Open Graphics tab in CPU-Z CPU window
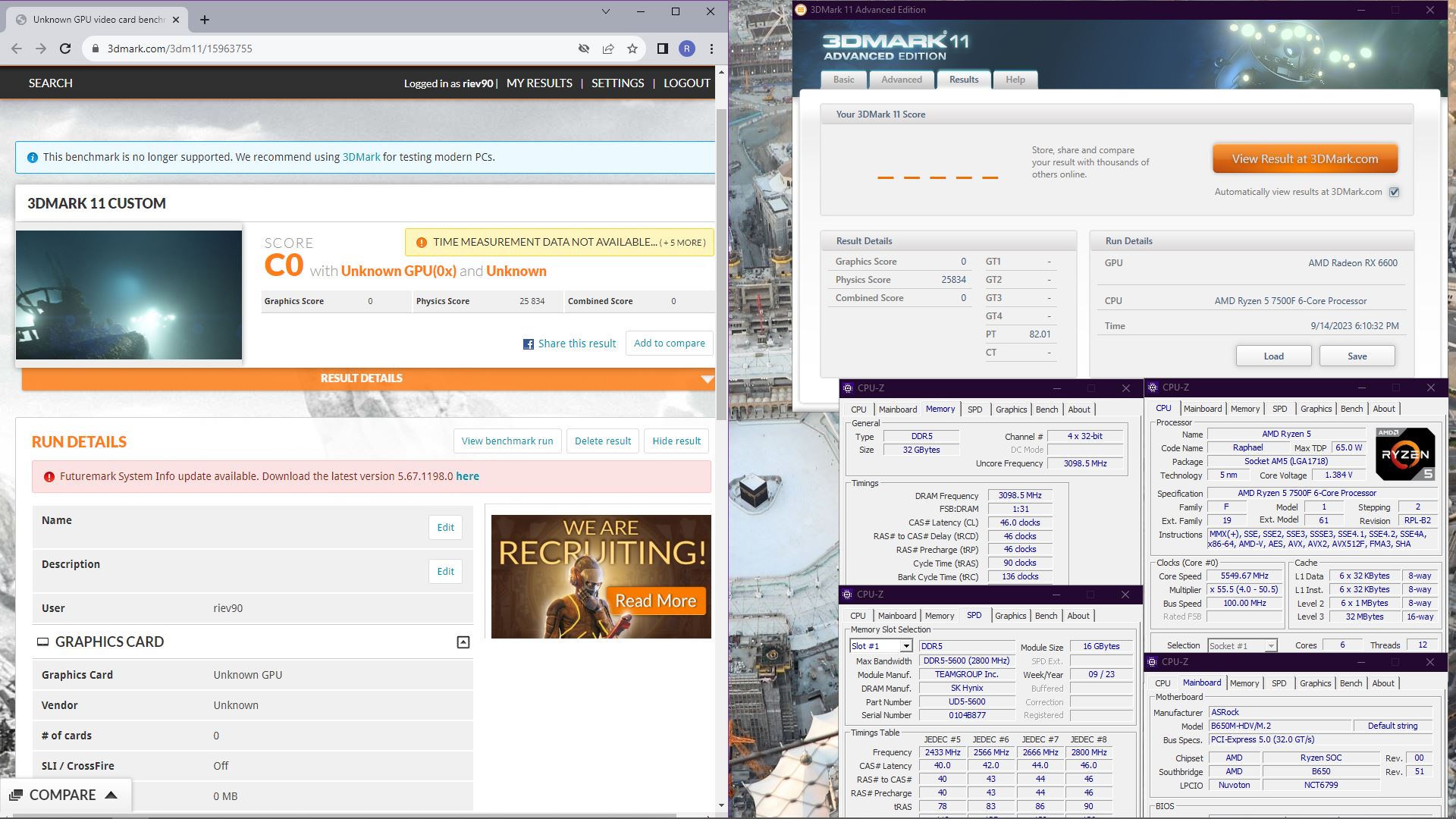Viewport: 1456px width, 819px height. click(x=1316, y=409)
